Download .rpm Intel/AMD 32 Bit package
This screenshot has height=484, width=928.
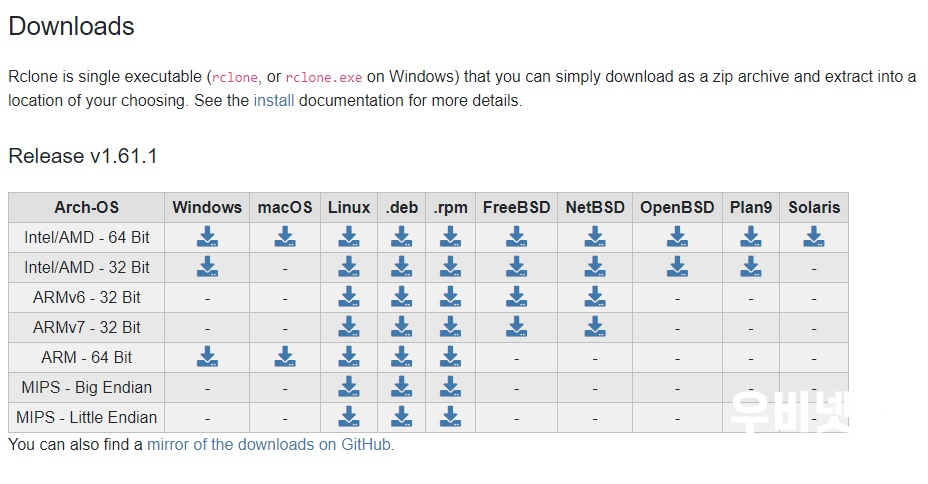click(450, 267)
